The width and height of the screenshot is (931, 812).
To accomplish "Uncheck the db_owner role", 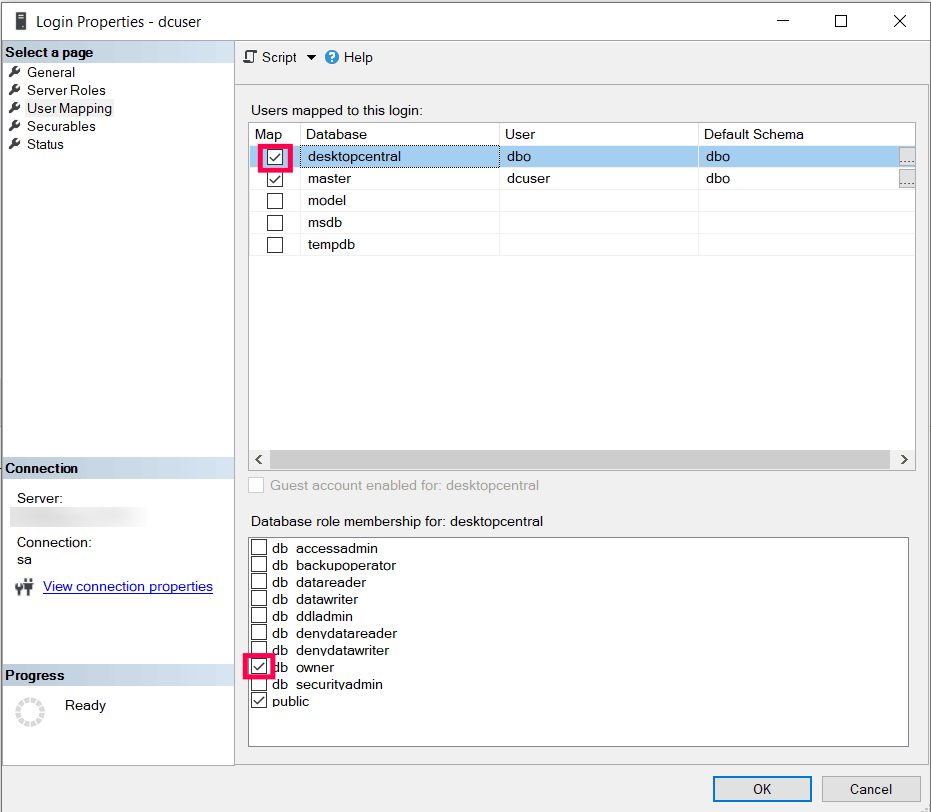I will click(x=259, y=666).
